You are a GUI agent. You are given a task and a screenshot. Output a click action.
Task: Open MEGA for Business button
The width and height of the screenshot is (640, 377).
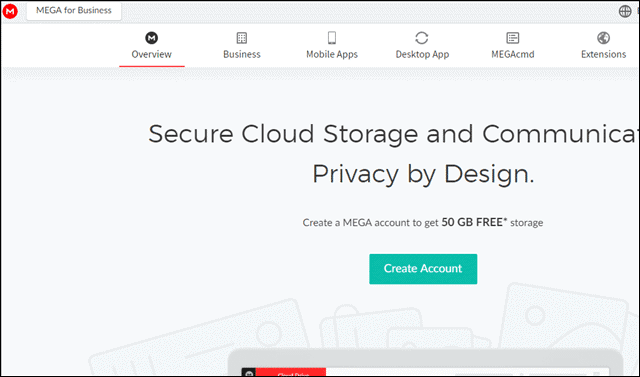pyautogui.click(x=74, y=10)
